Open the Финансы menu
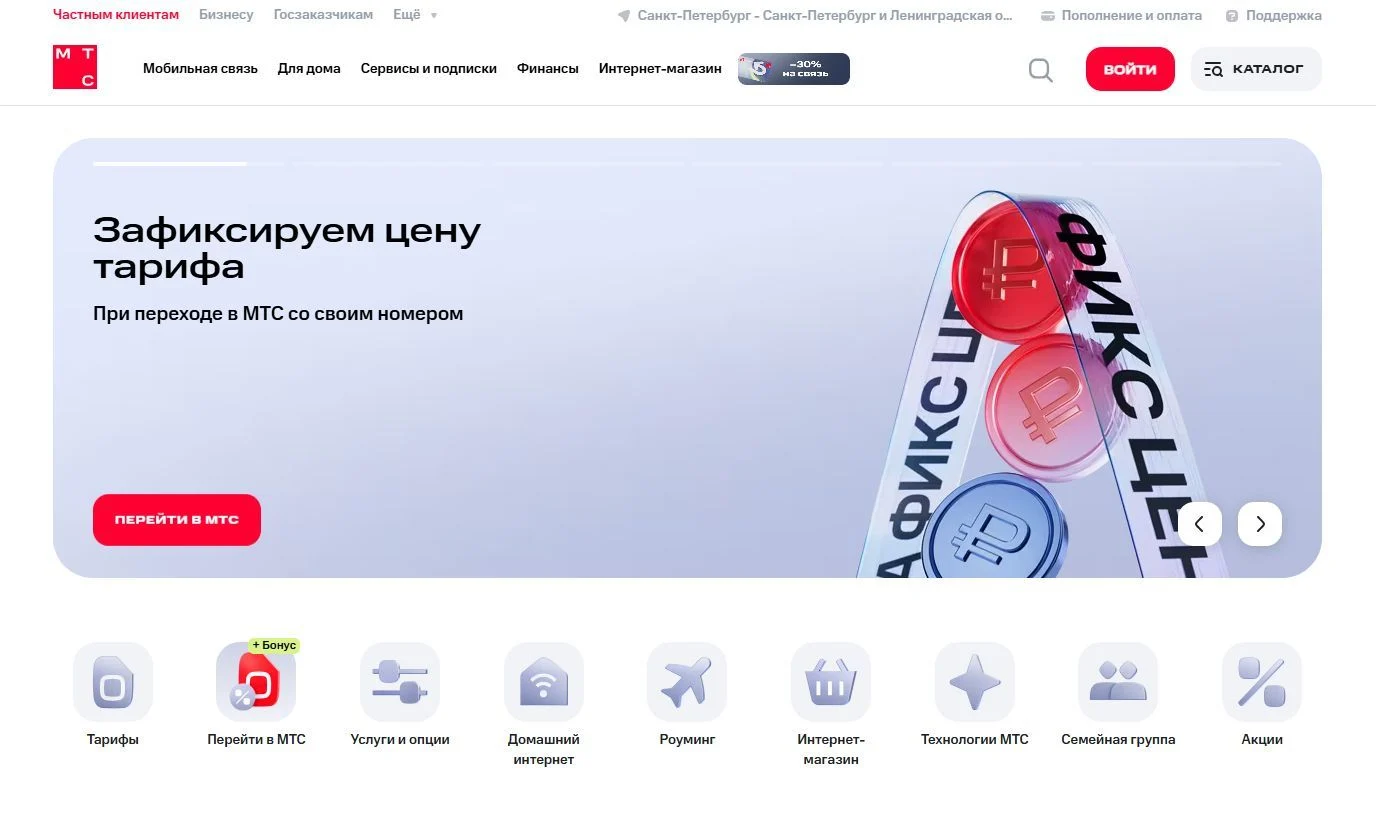Screen dimensions: 1376x834 click(x=548, y=69)
